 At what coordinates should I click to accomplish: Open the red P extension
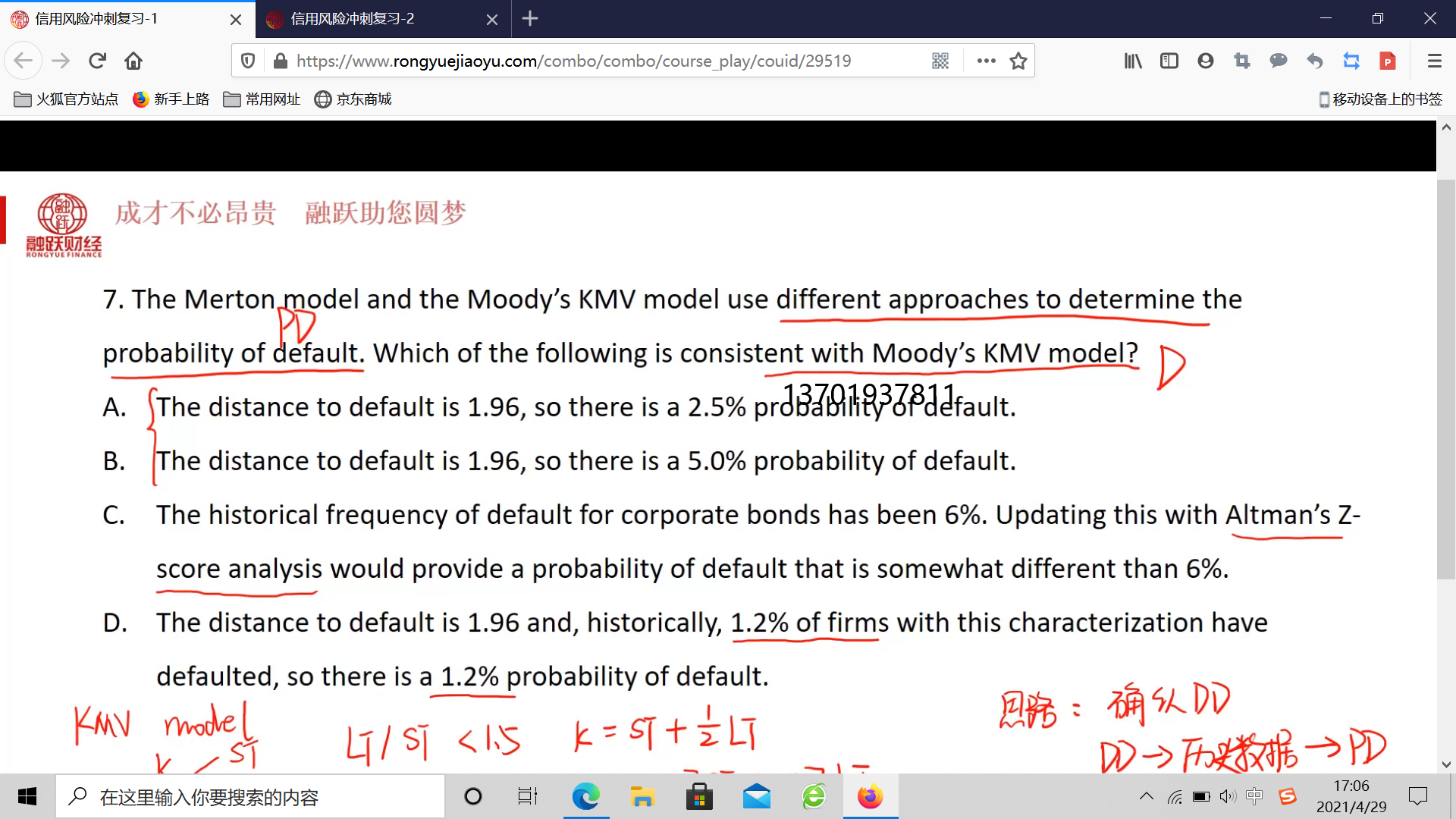click(x=1388, y=61)
